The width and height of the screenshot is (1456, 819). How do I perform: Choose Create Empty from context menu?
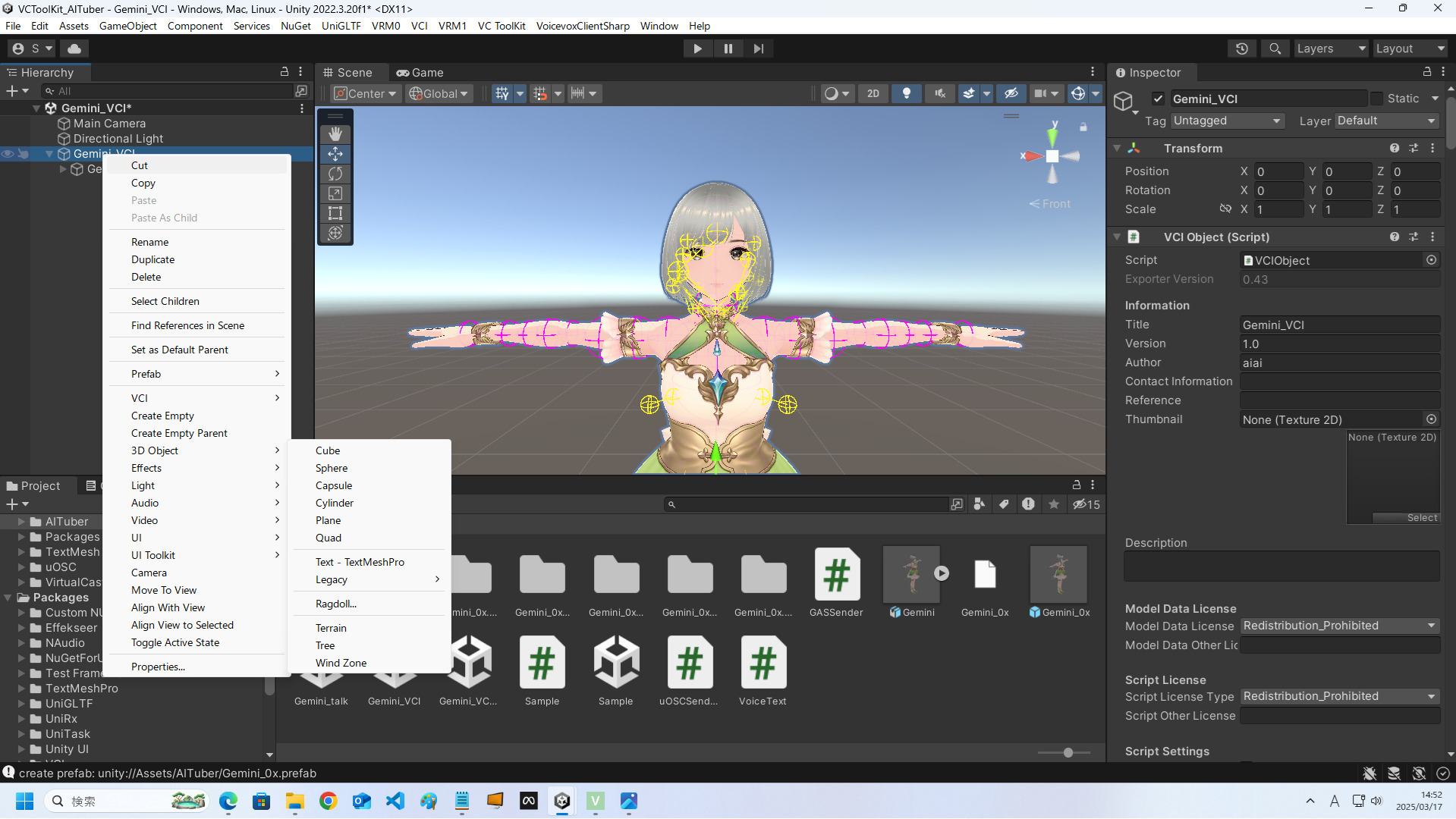point(162,416)
